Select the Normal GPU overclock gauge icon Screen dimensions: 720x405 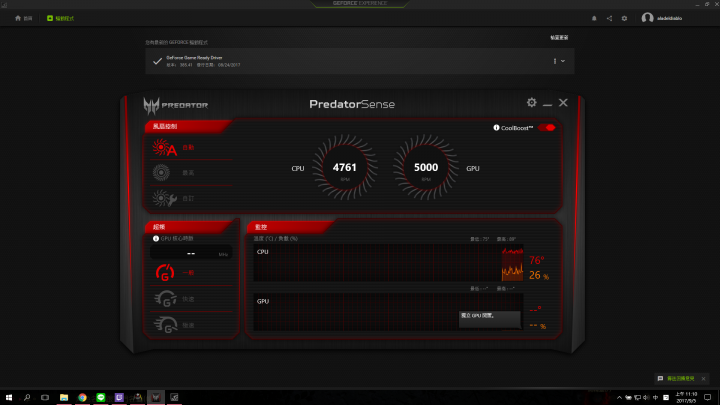click(x=165, y=273)
